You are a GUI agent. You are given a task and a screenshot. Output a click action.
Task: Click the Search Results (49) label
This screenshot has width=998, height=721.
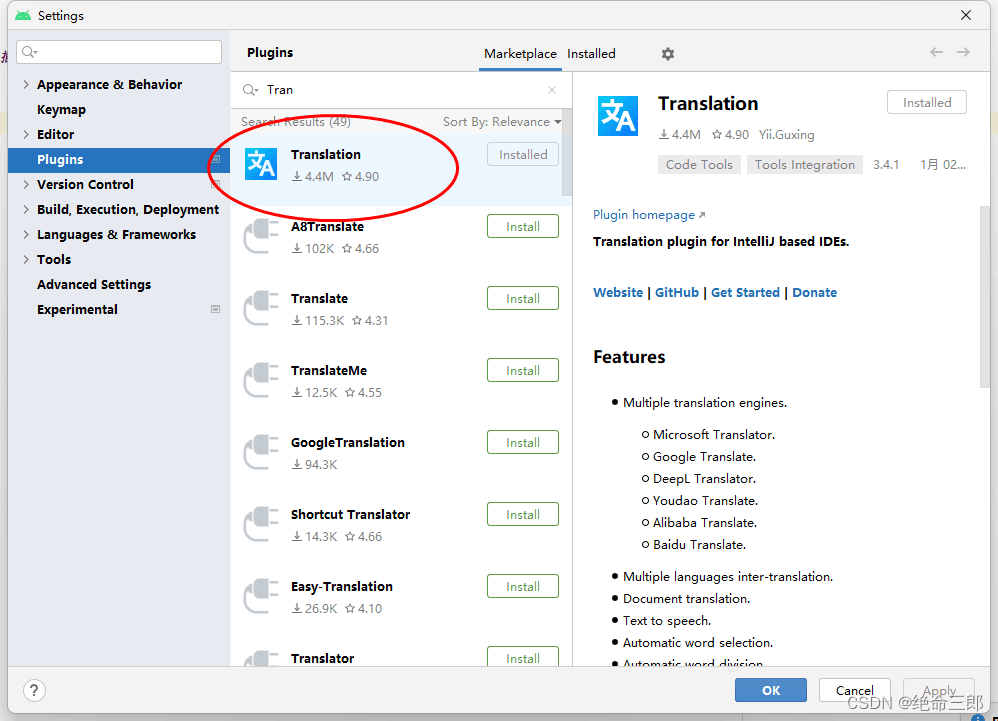[295, 122]
